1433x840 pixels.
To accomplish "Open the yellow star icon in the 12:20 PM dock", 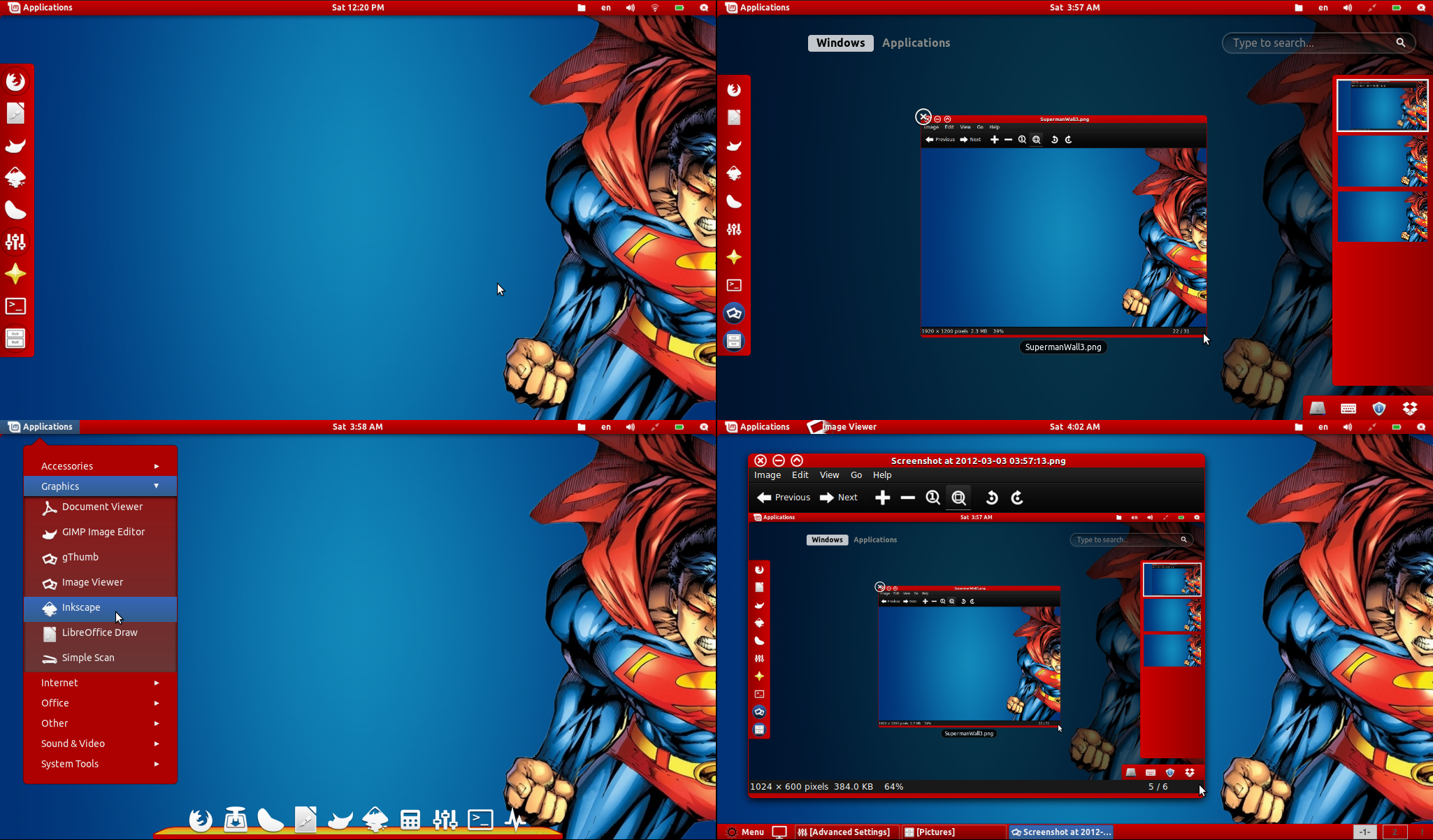I will click(x=15, y=274).
